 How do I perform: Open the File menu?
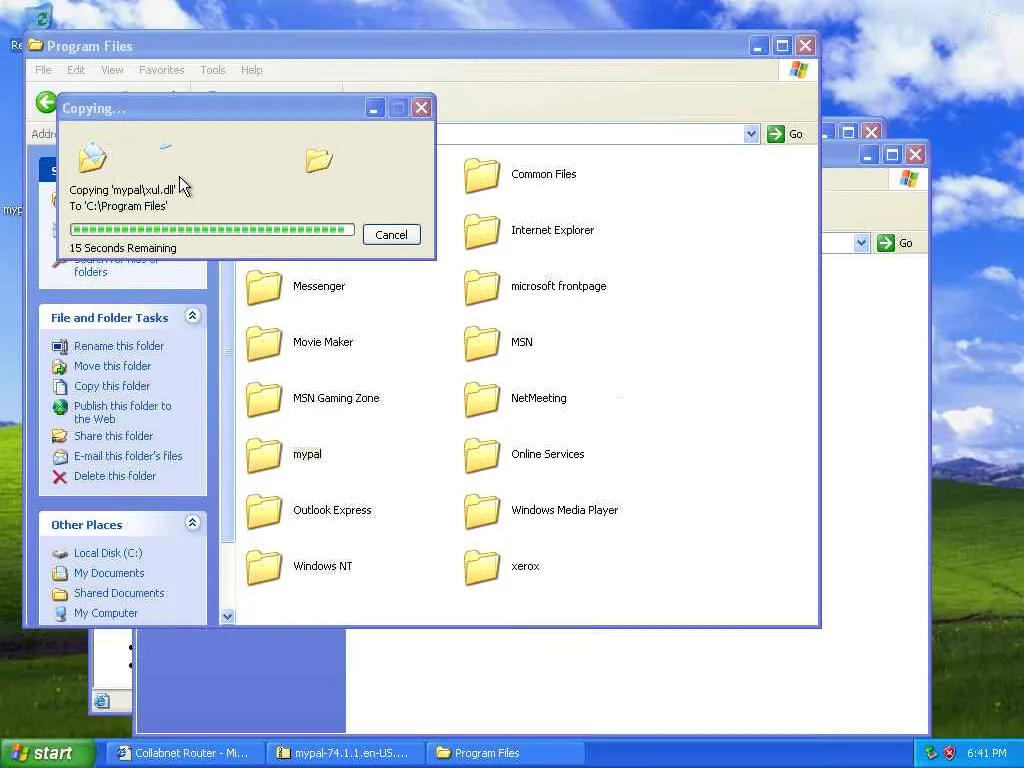tap(43, 70)
